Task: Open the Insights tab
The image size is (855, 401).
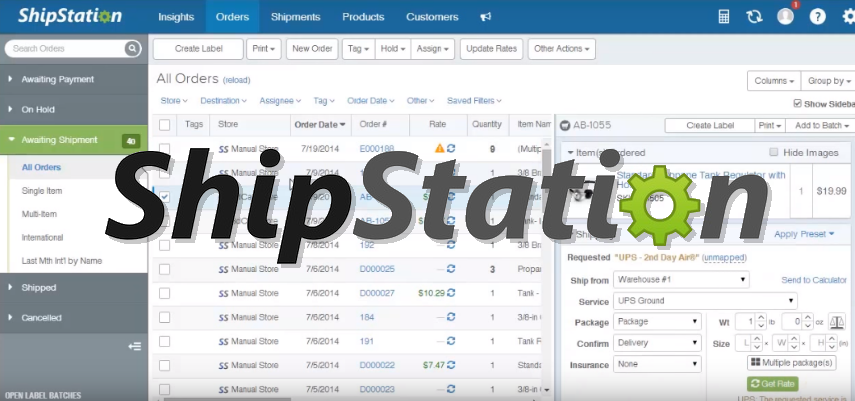Action: click(176, 17)
